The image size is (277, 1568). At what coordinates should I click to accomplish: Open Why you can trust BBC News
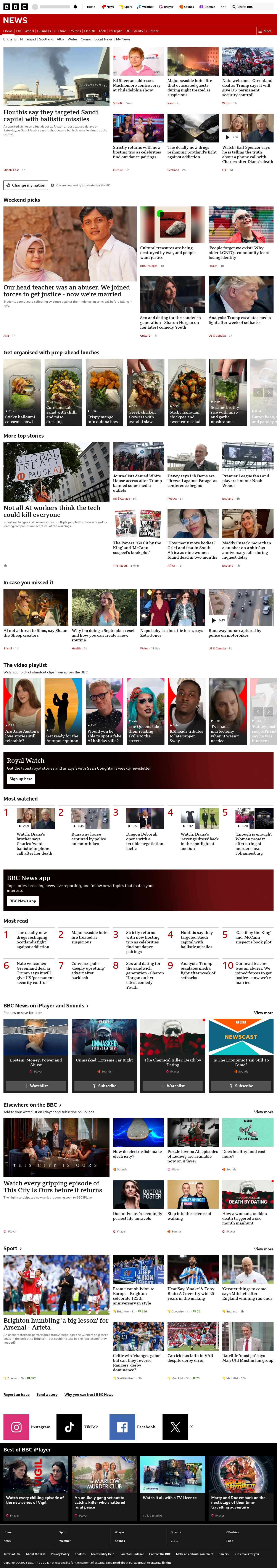(x=89, y=1395)
